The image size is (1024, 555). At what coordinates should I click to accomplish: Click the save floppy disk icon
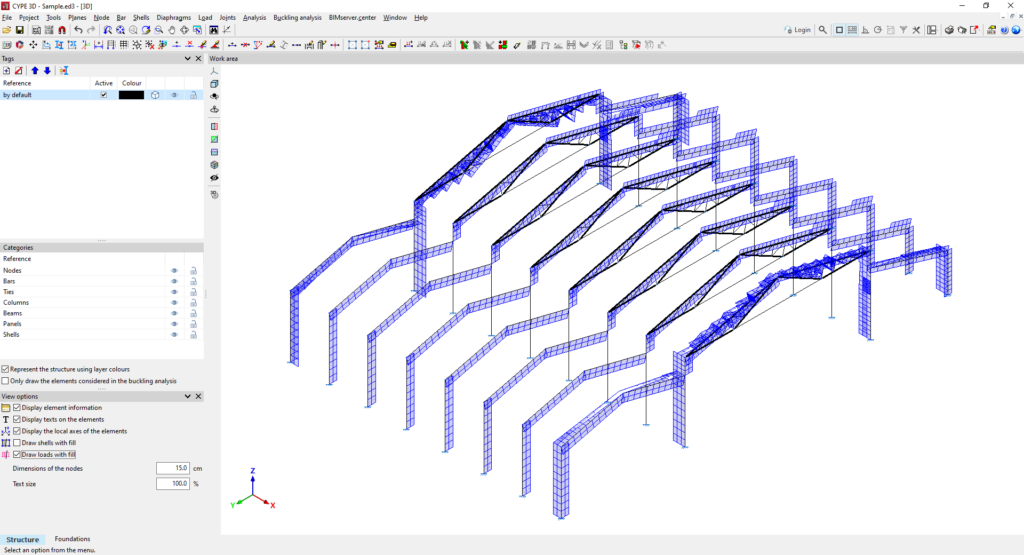(20, 30)
